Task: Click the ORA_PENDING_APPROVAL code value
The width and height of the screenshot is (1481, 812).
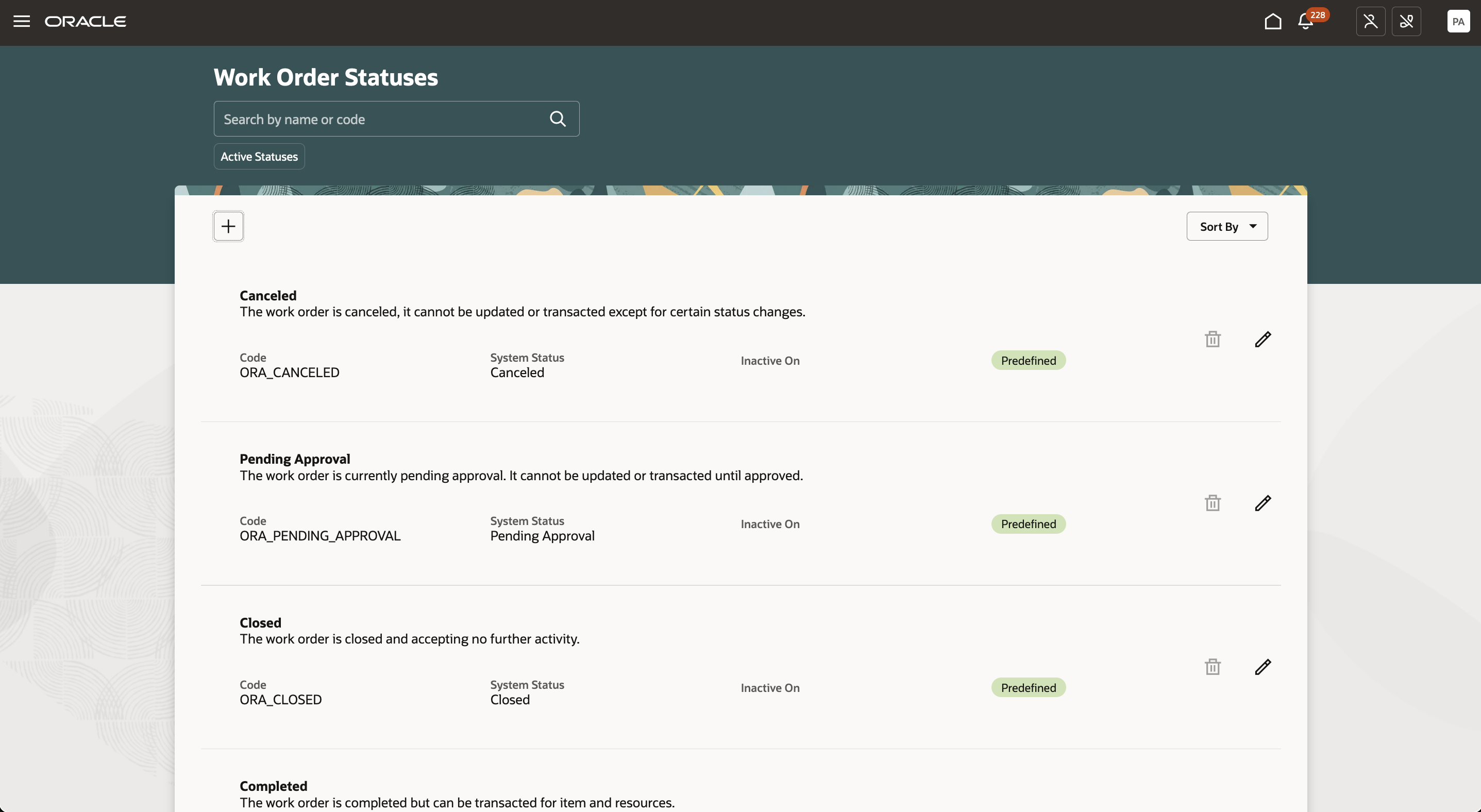Action: [x=320, y=536]
